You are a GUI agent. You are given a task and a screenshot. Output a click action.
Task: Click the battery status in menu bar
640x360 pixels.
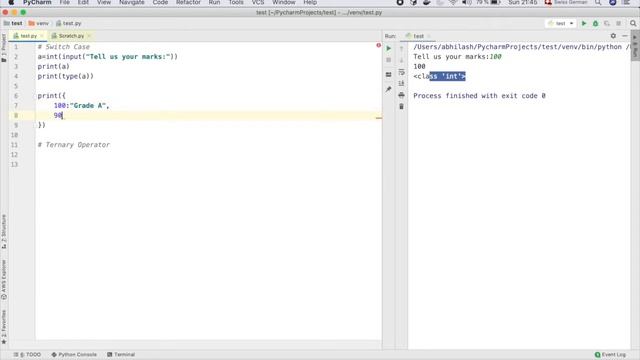[x=488, y=2]
